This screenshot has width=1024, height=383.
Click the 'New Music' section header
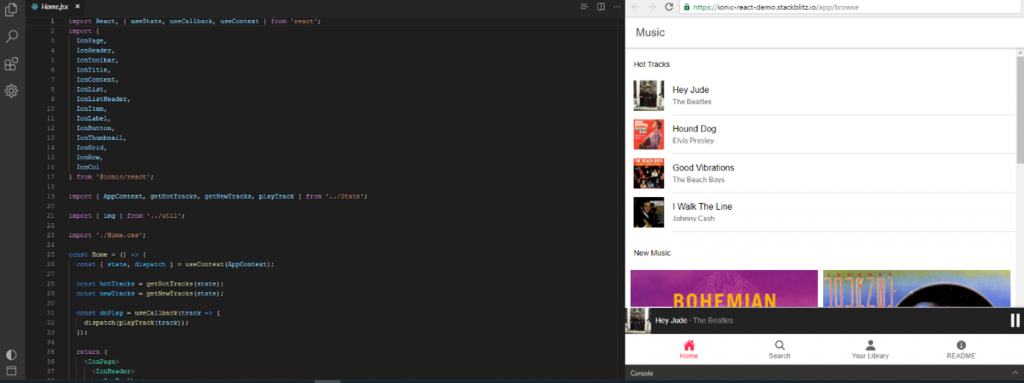(652, 253)
